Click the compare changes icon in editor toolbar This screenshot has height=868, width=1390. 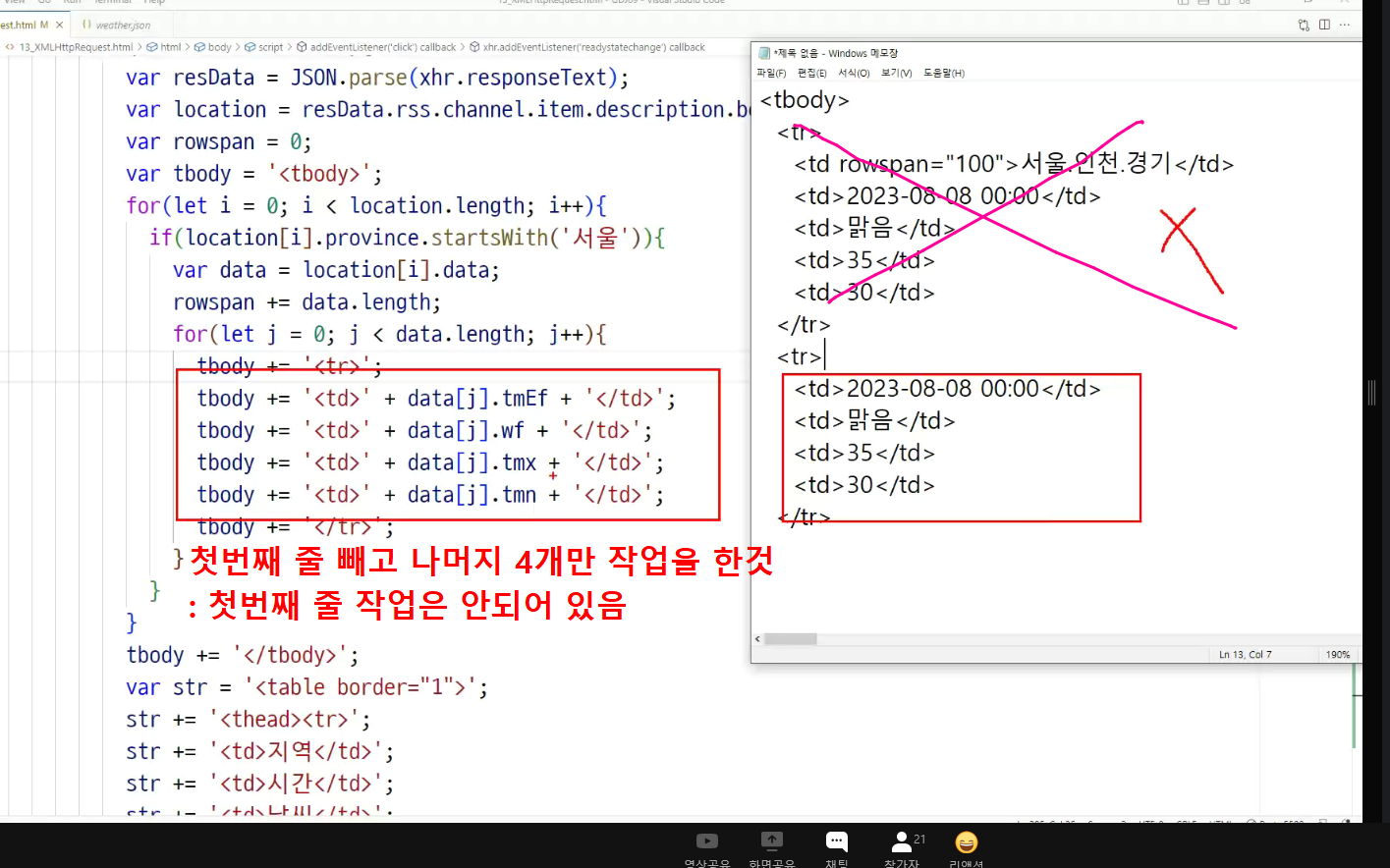1304,25
